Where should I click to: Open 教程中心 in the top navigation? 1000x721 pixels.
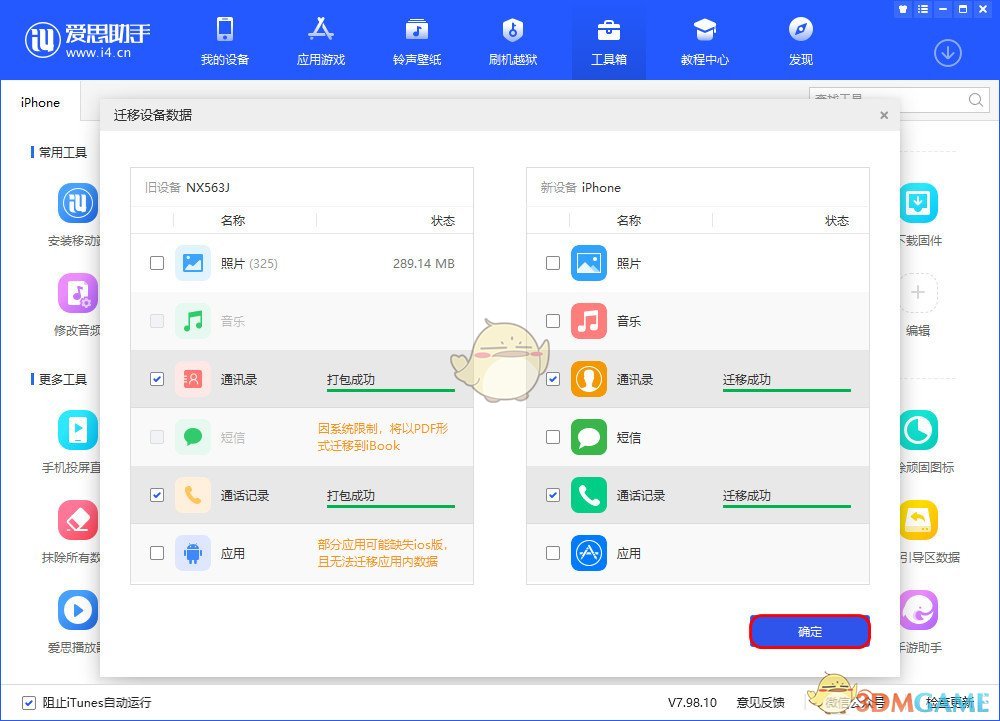pos(705,42)
